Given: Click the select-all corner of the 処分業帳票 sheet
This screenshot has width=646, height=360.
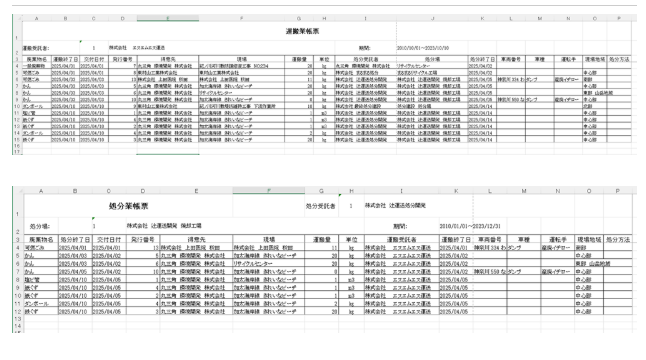Looking at the screenshot, I should (18, 190).
